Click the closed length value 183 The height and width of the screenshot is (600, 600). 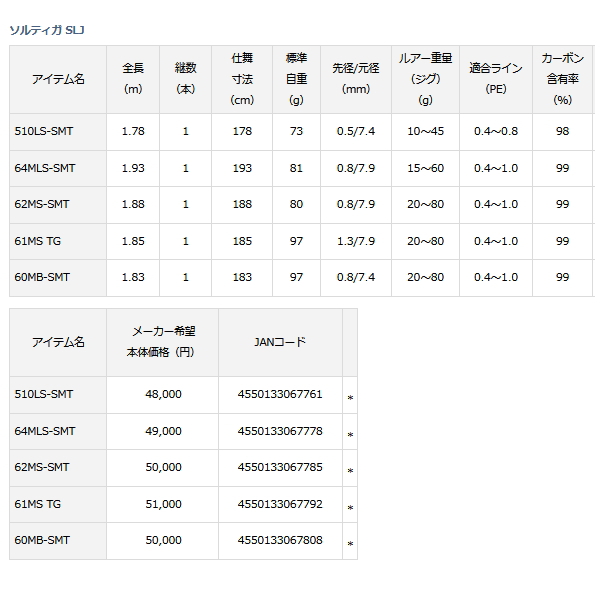(x=242, y=277)
